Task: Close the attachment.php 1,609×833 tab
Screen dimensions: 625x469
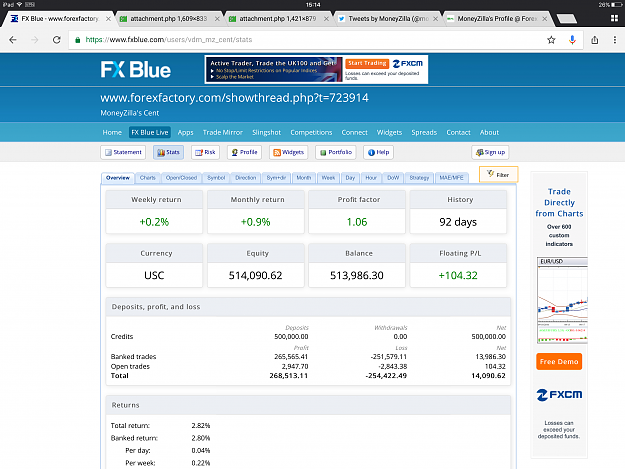Action: [217, 19]
